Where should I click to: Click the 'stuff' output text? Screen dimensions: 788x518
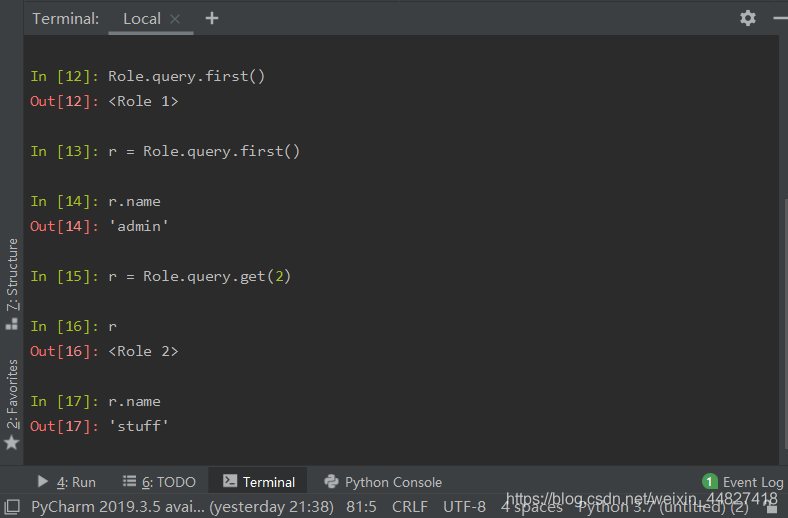click(138, 426)
